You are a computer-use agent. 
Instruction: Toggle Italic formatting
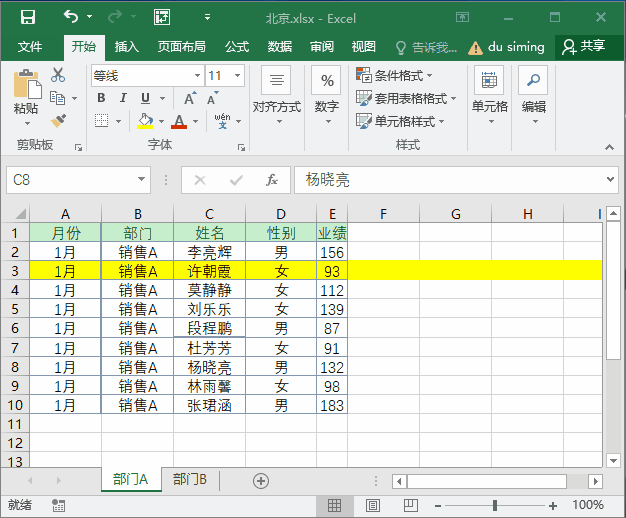click(x=123, y=98)
